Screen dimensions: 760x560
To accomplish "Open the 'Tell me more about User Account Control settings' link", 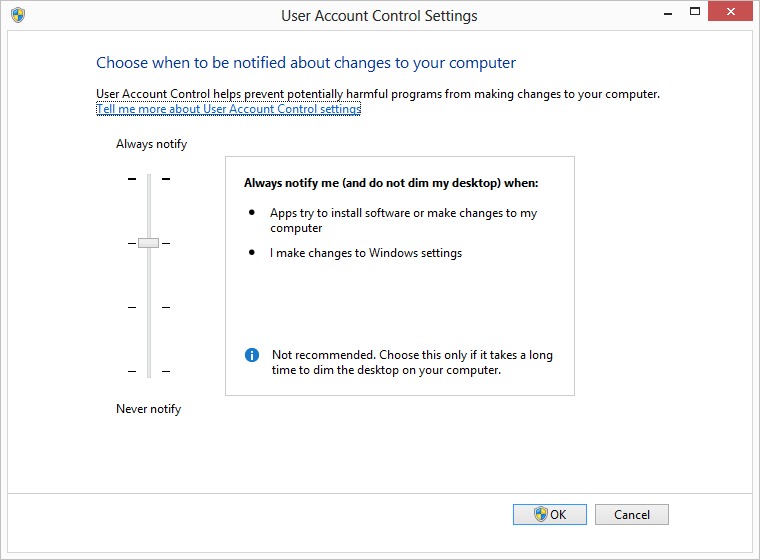I will point(228,109).
